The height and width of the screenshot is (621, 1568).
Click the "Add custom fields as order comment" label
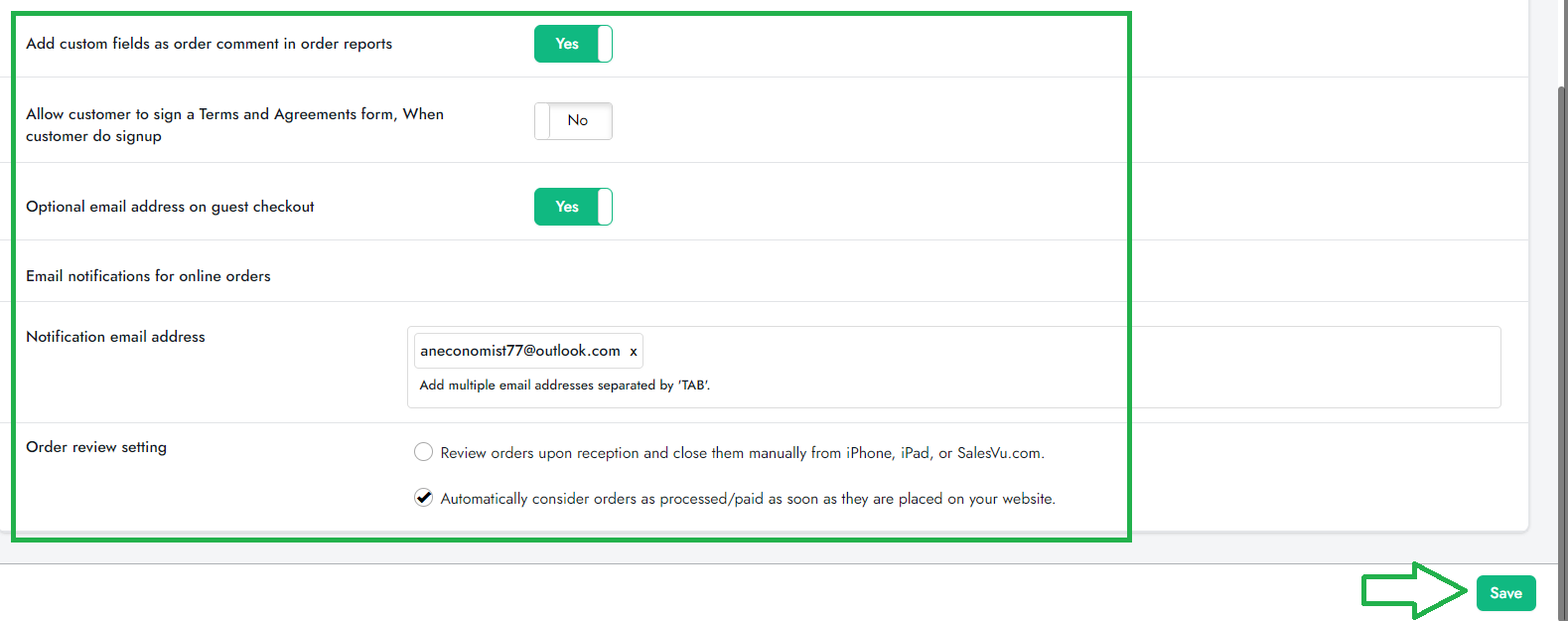pos(209,44)
